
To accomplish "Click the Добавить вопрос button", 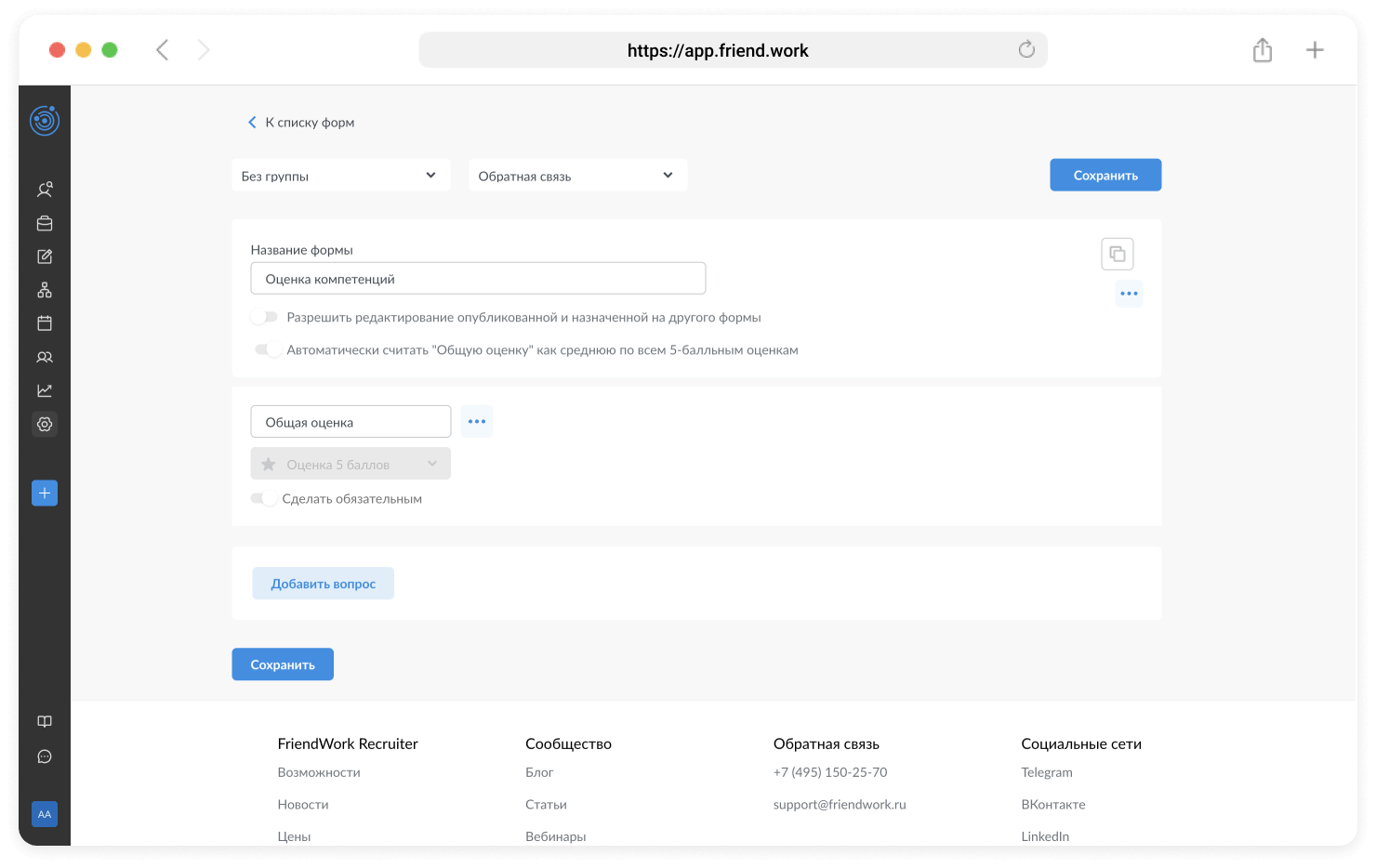I will (324, 584).
